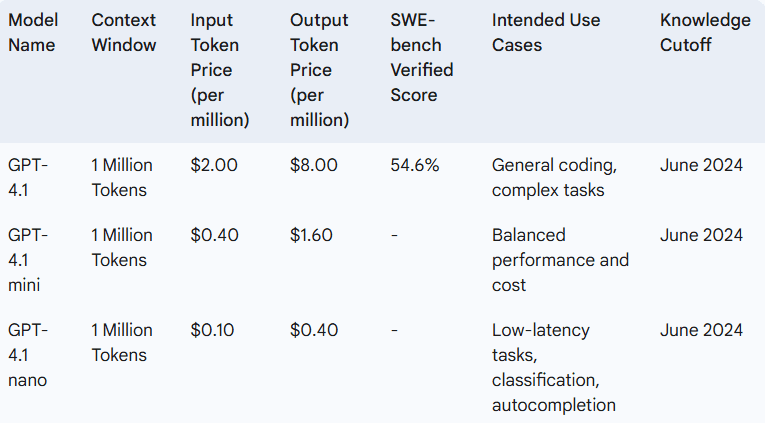Image resolution: width=765 pixels, height=423 pixels.
Task: Click the $0.10 input price cell
Action: pyautogui.click(x=212, y=330)
